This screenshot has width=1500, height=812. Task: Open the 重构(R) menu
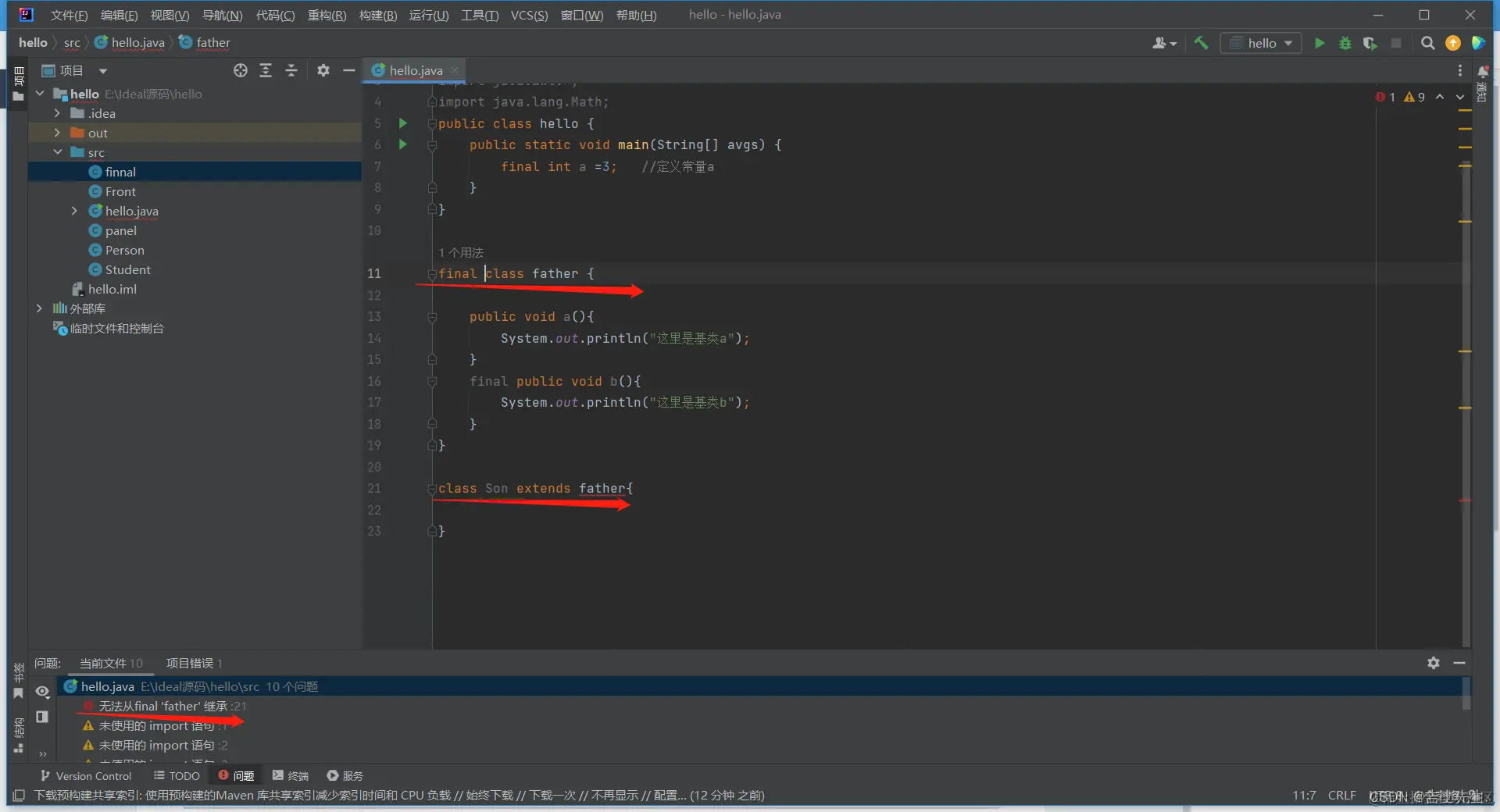click(x=327, y=15)
